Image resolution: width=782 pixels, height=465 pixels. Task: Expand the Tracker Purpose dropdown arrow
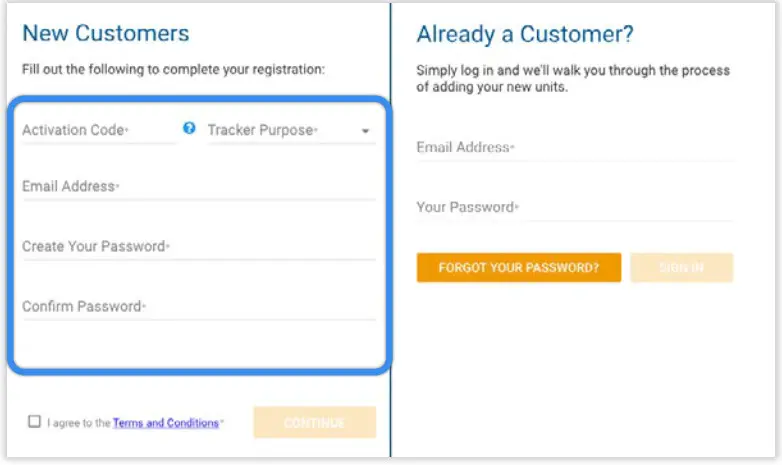coord(365,131)
